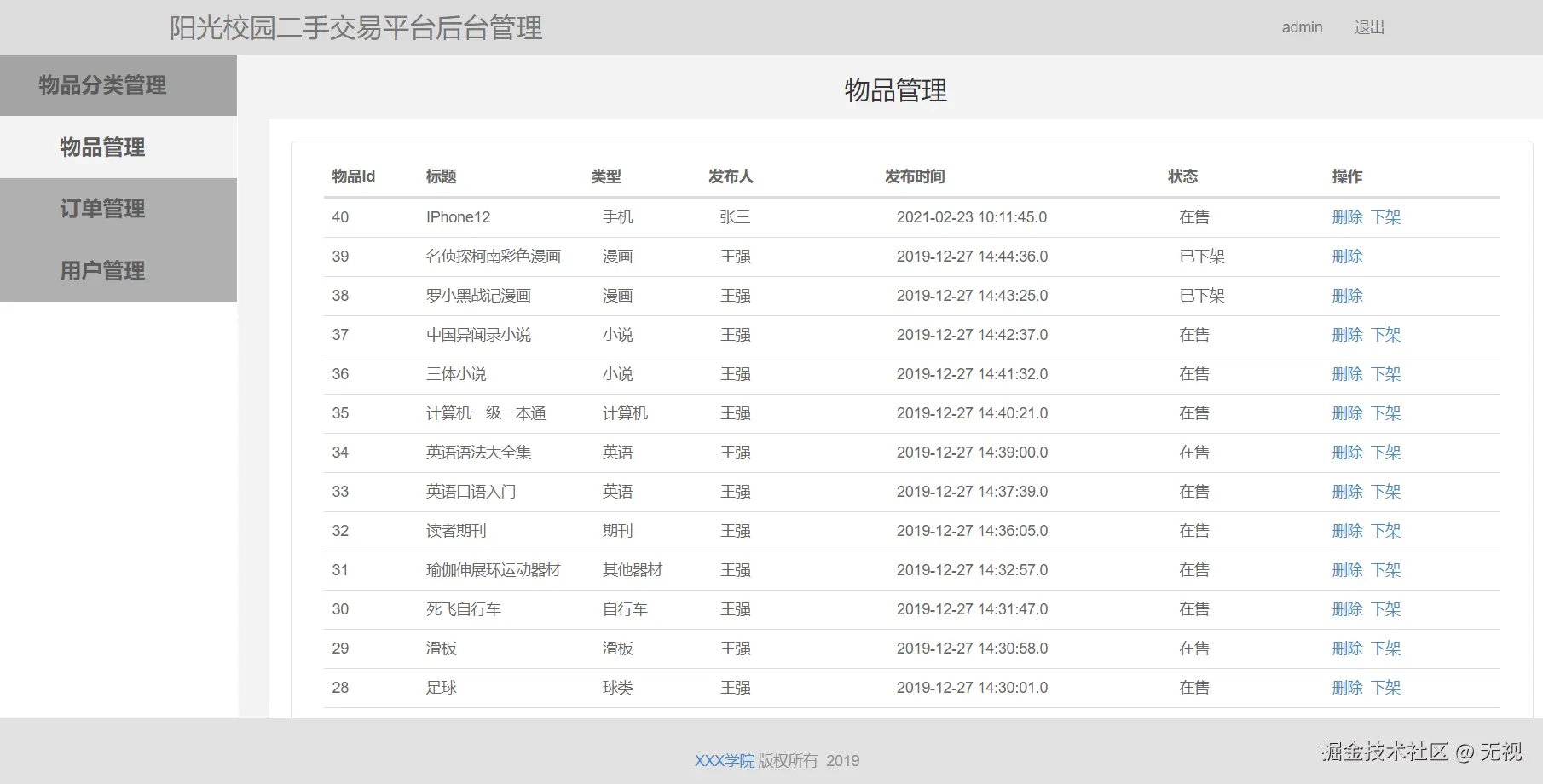Delete item 38 罗小黑战记漫画

1347,296
